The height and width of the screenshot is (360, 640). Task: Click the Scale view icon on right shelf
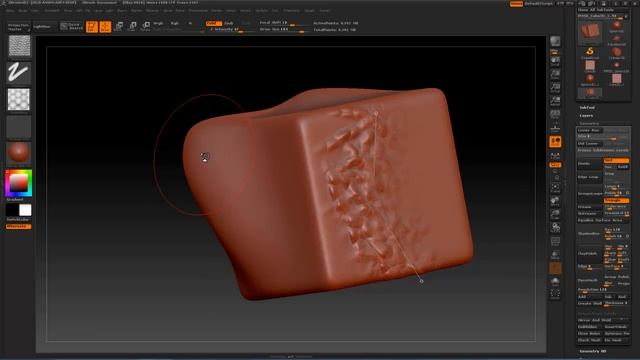tap(555, 214)
